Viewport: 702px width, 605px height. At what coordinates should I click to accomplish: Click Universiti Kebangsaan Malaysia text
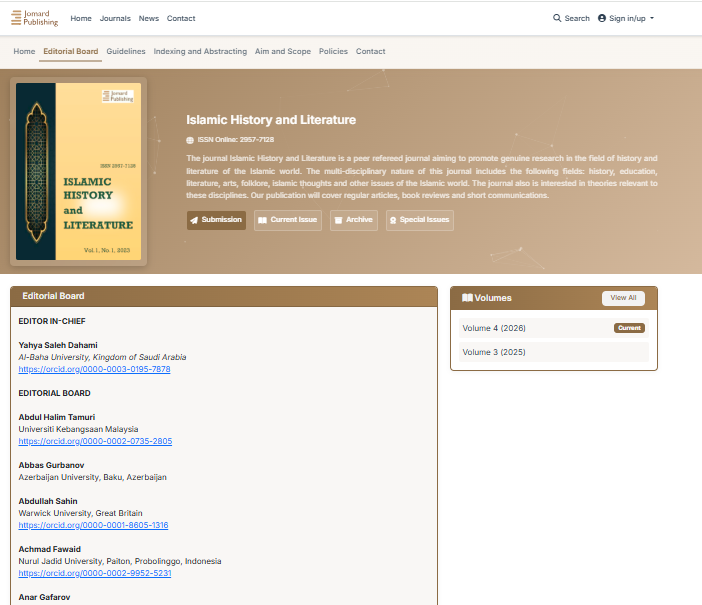[x=78, y=429]
